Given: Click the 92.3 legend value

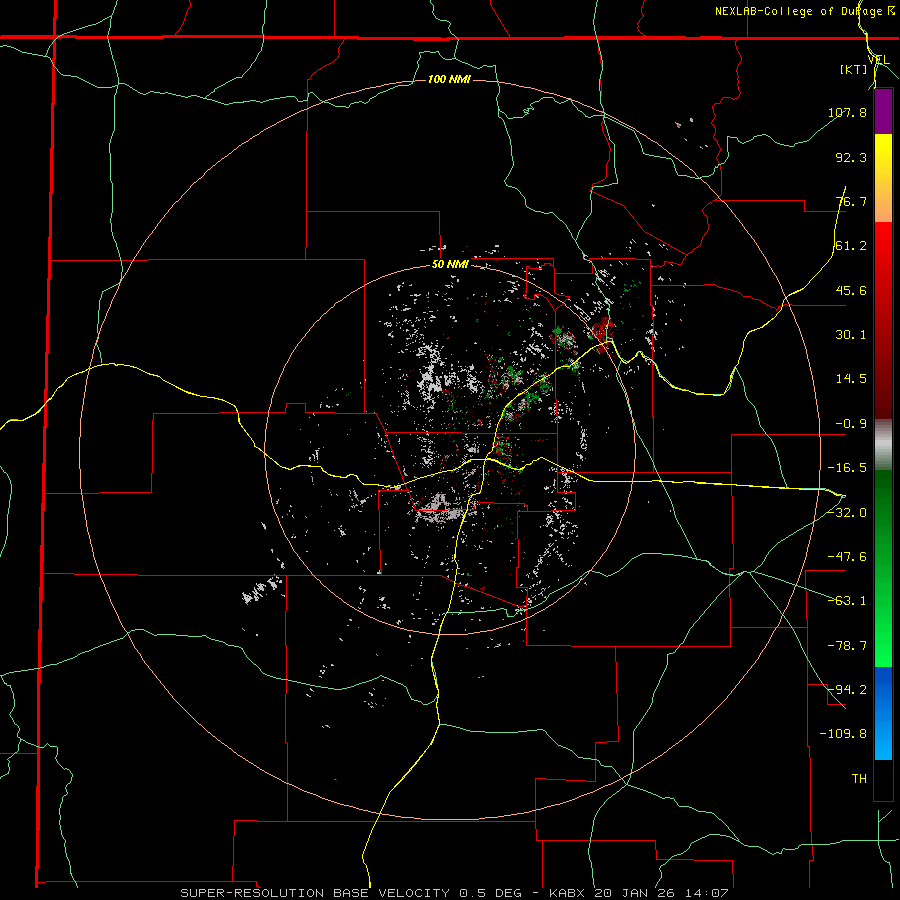Looking at the screenshot, I should 851,157.
